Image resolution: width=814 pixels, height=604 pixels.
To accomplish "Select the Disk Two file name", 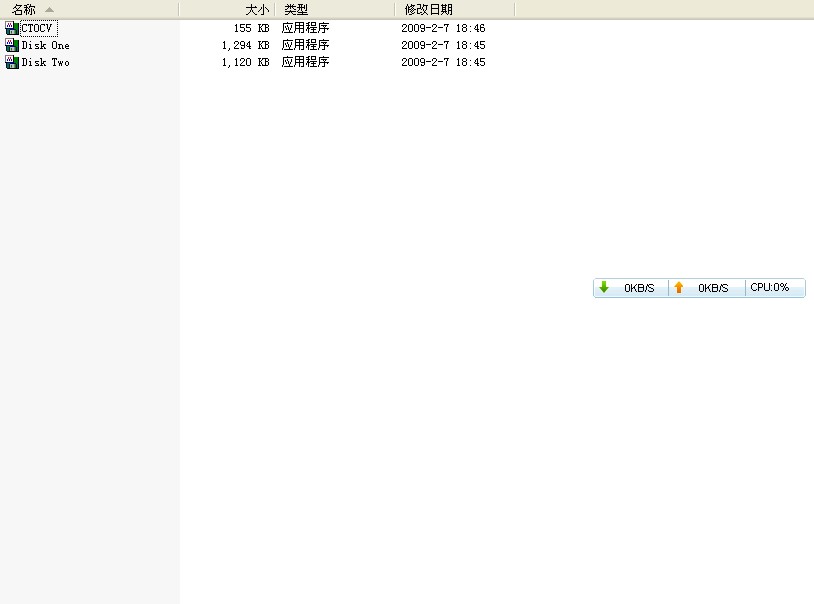I will 46,62.
